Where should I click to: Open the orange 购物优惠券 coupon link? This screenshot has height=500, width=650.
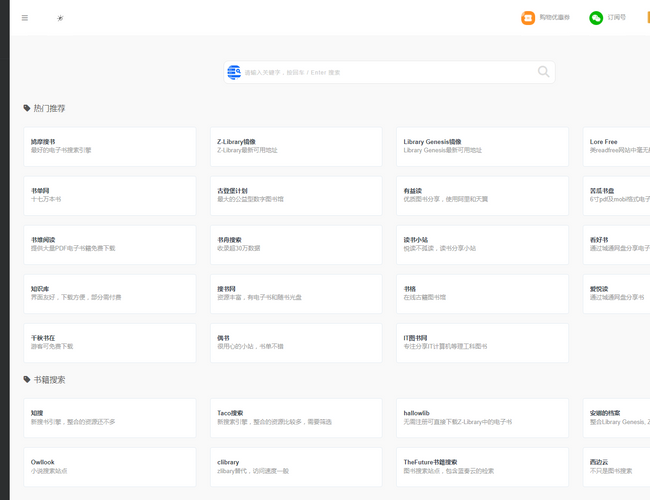point(545,18)
